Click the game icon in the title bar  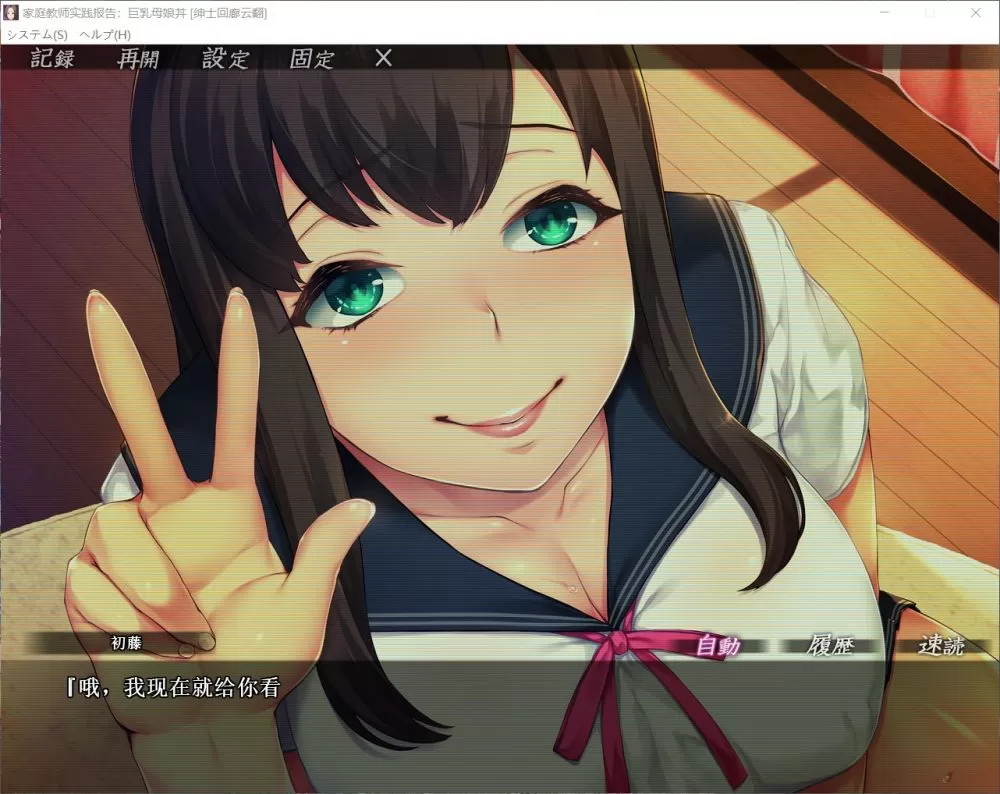pos(11,13)
